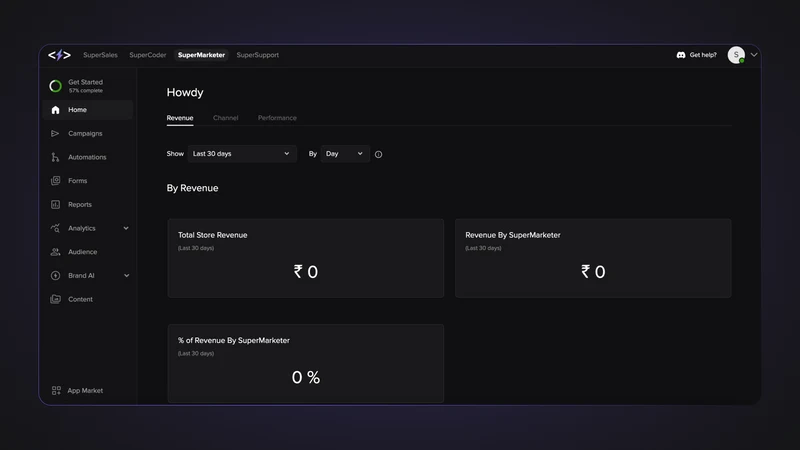Open Audience in the sidebar
This screenshot has height=450, width=800.
point(88,252)
